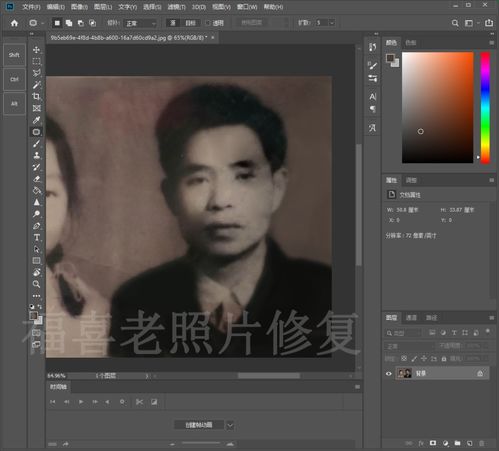Open the 创建帧动画 type dropdown arrow
The width and height of the screenshot is (499, 451).
230,425
